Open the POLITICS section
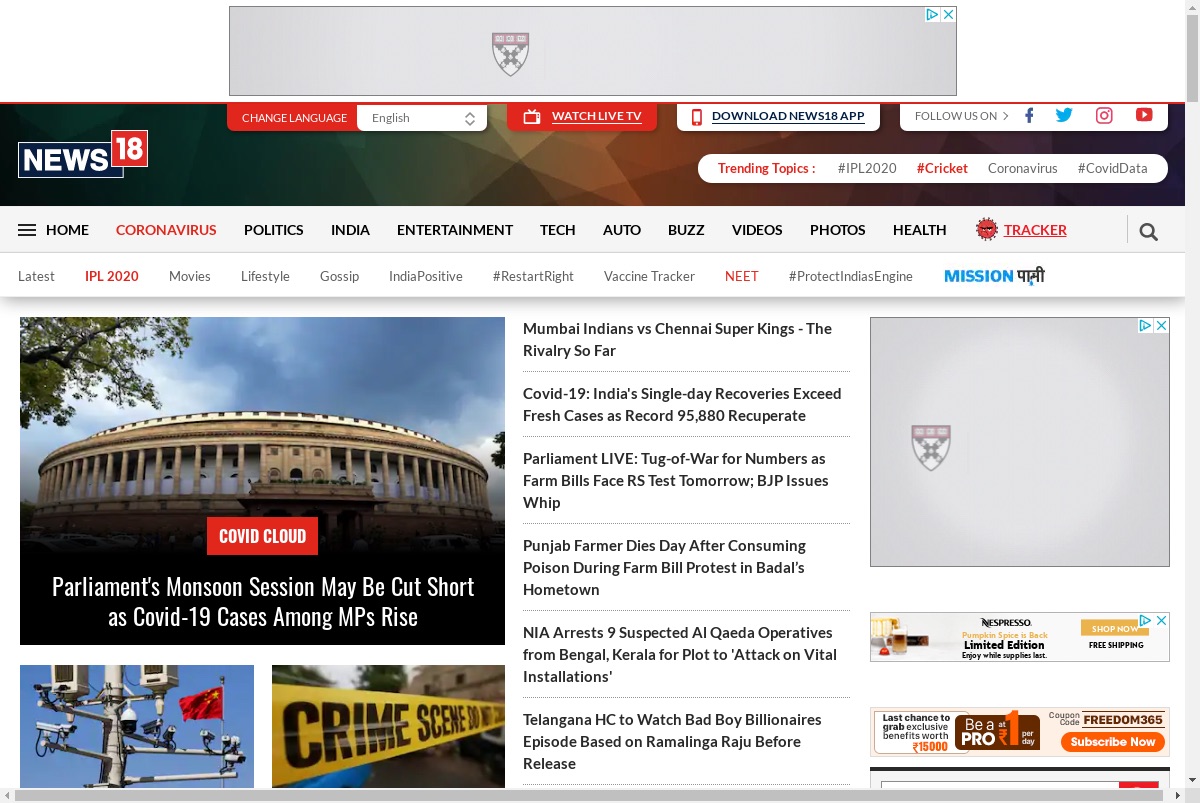 (x=274, y=230)
